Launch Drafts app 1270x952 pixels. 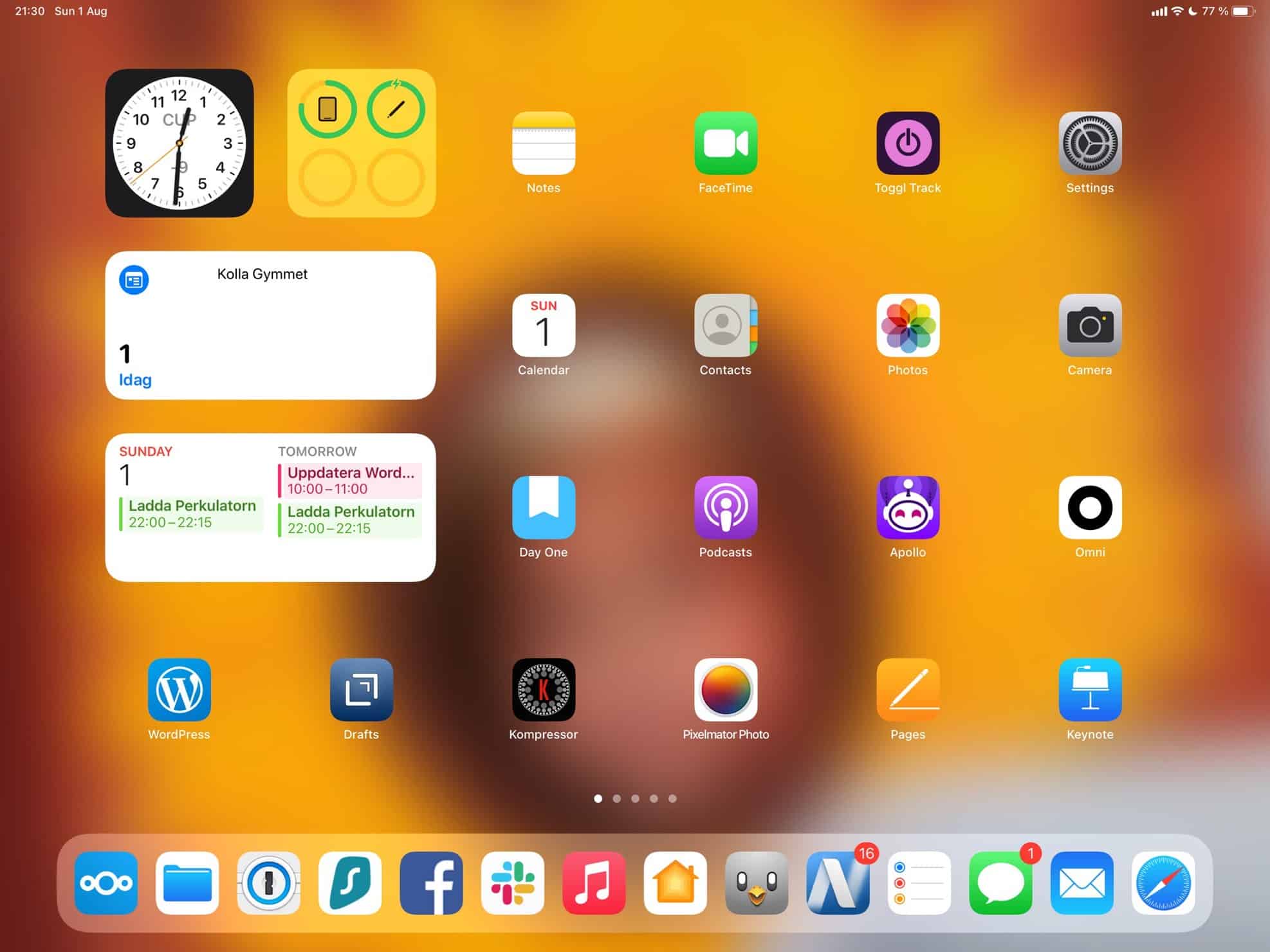[x=362, y=690]
